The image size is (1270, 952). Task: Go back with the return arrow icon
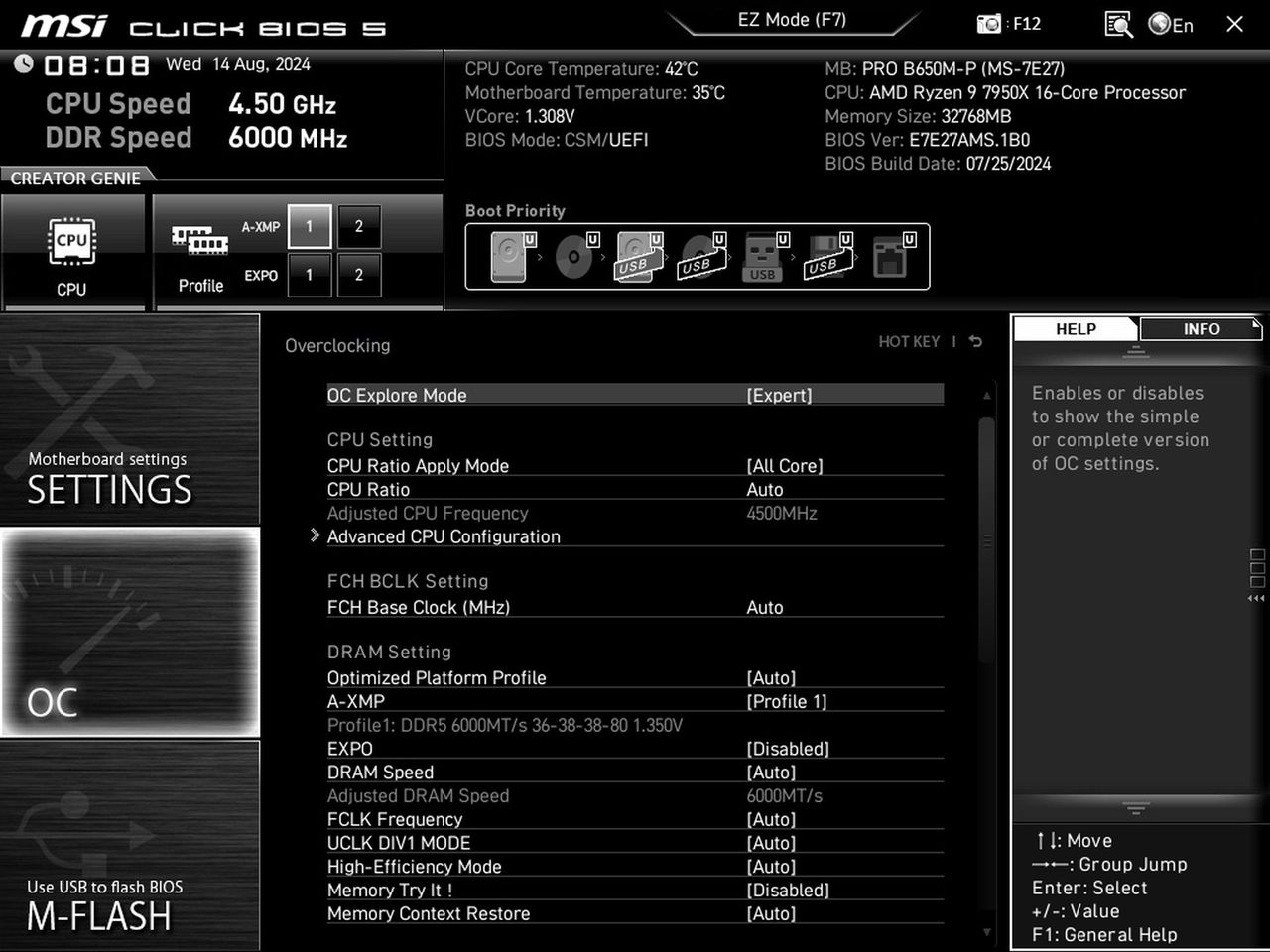click(x=975, y=341)
